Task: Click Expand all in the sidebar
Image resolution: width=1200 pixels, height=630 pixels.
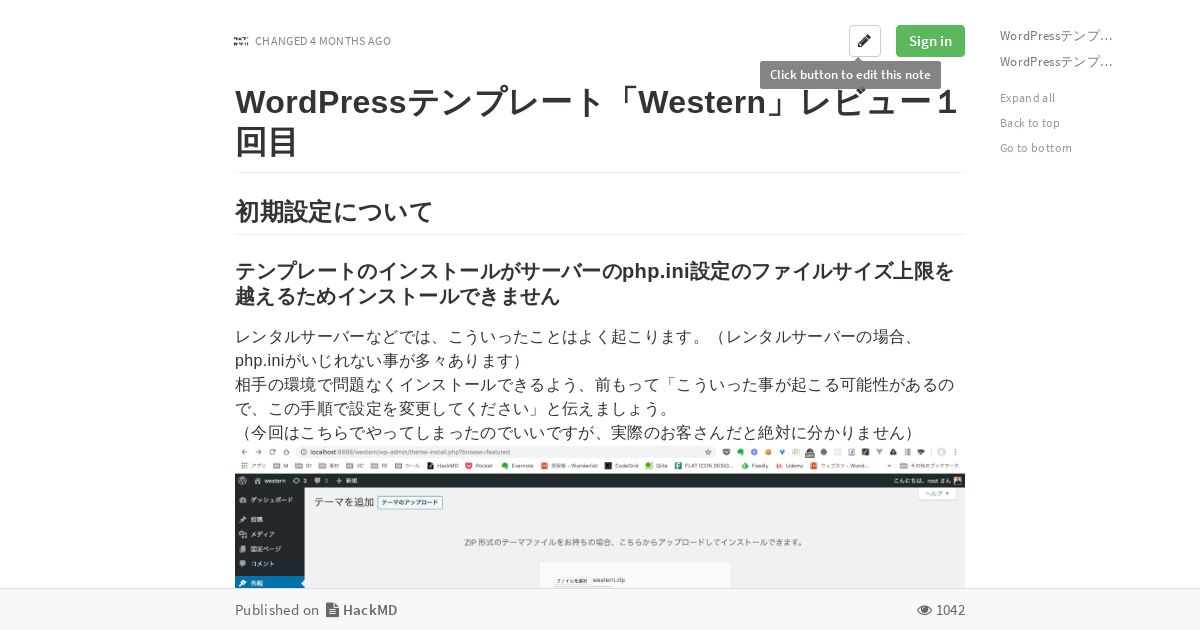Action: pos(1027,98)
